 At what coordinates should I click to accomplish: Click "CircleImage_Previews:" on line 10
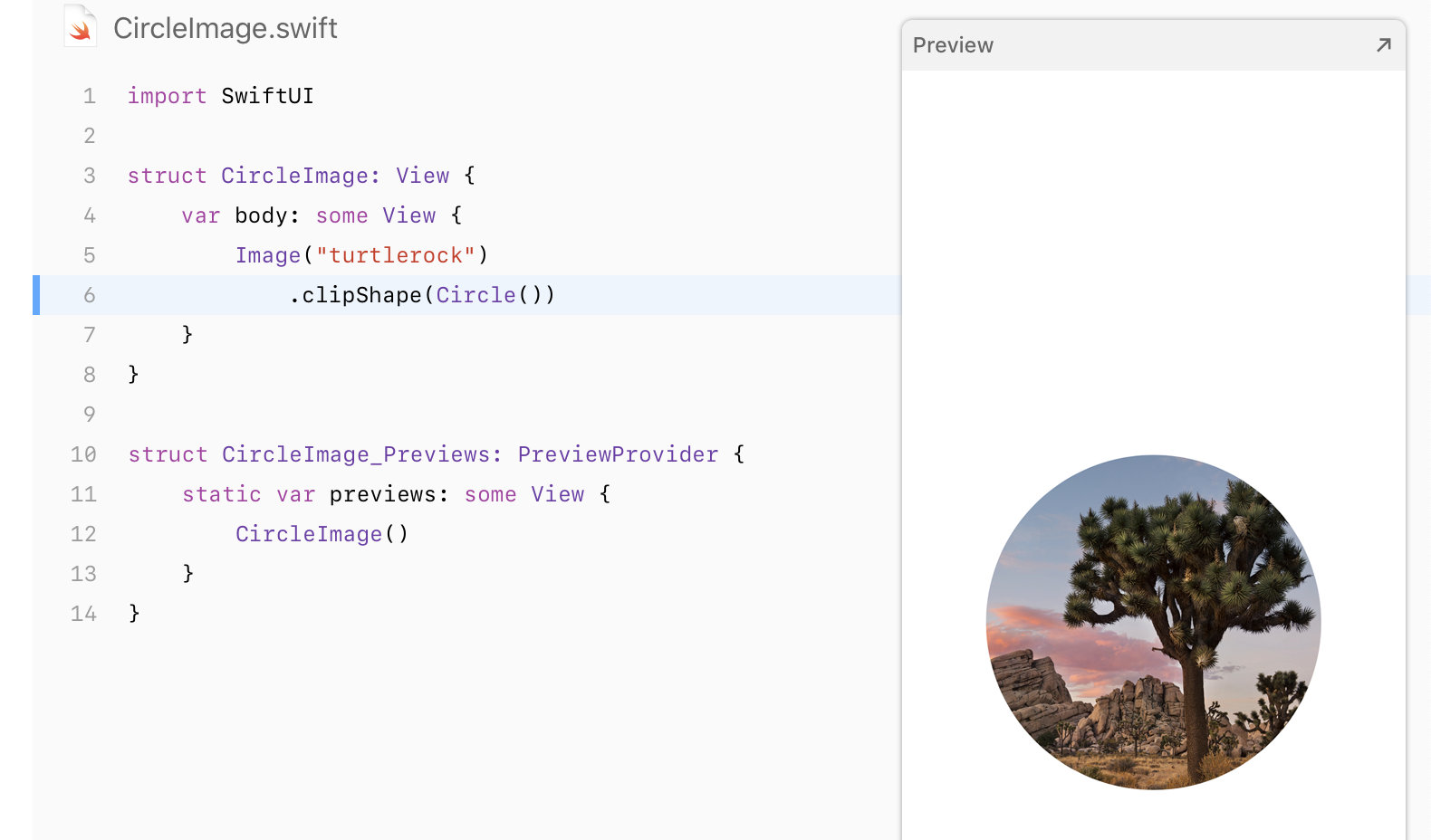click(x=362, y=454)
